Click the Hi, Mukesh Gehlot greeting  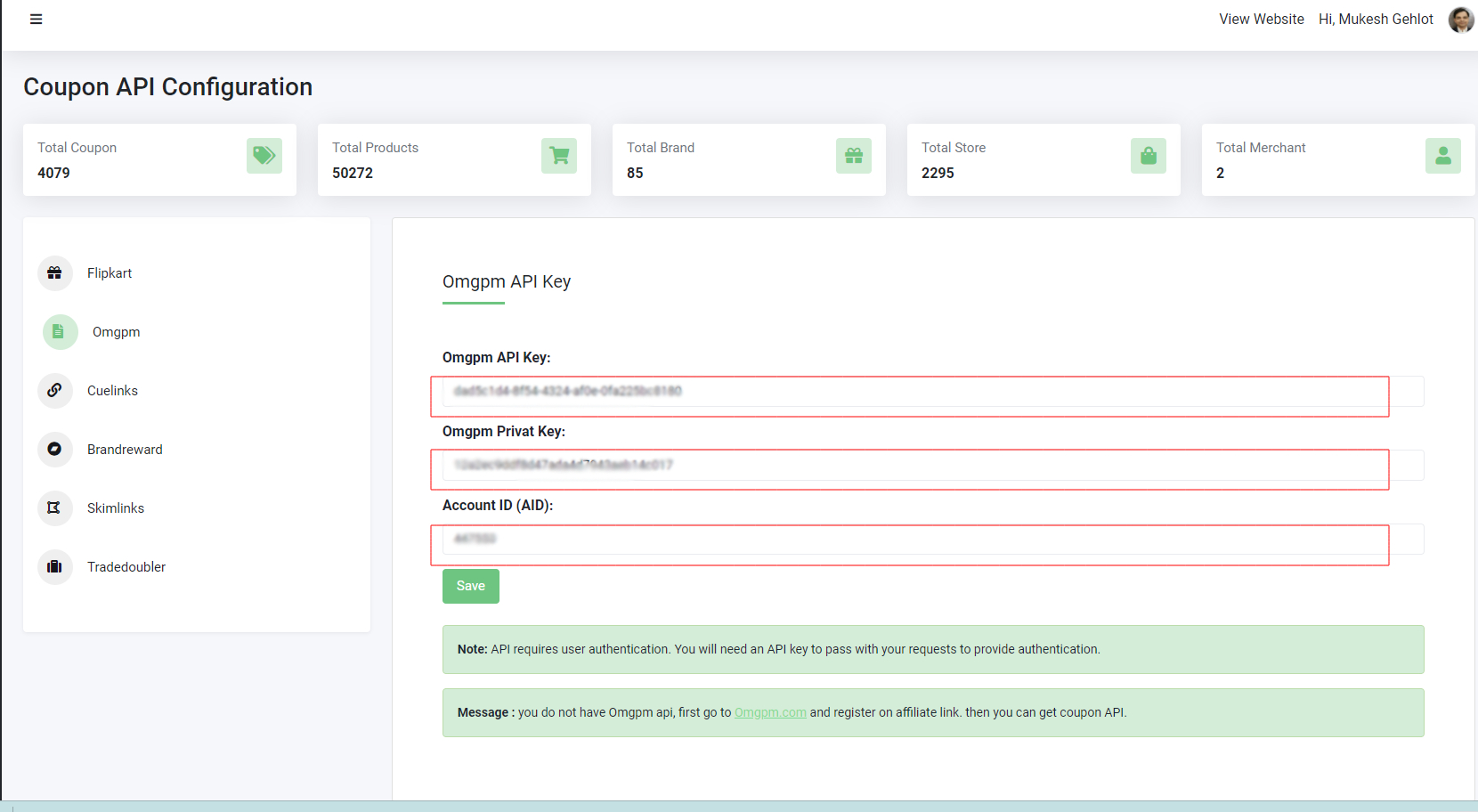tap(1376, 20)
